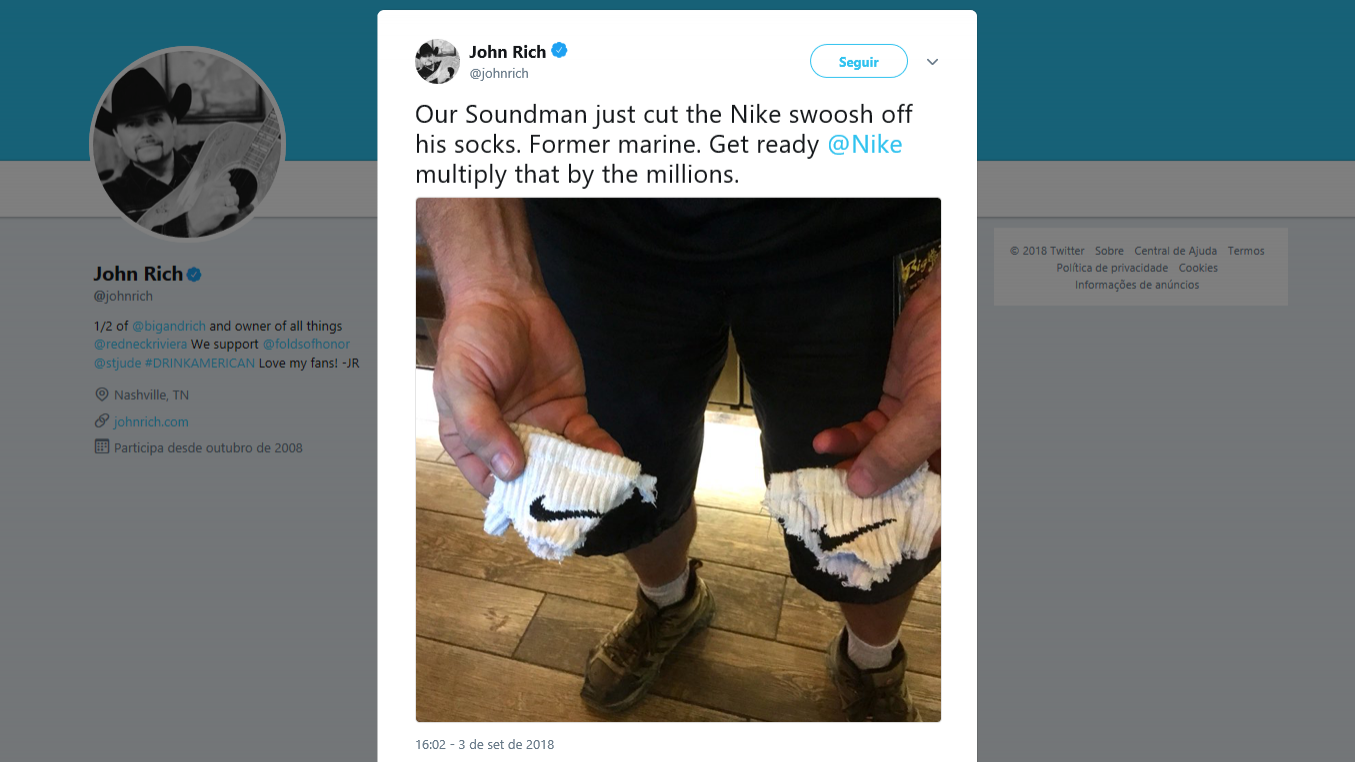This screenshot has width=1355, height=762.
Task: Click the link chain icon
Action: [x=102, y=421]
